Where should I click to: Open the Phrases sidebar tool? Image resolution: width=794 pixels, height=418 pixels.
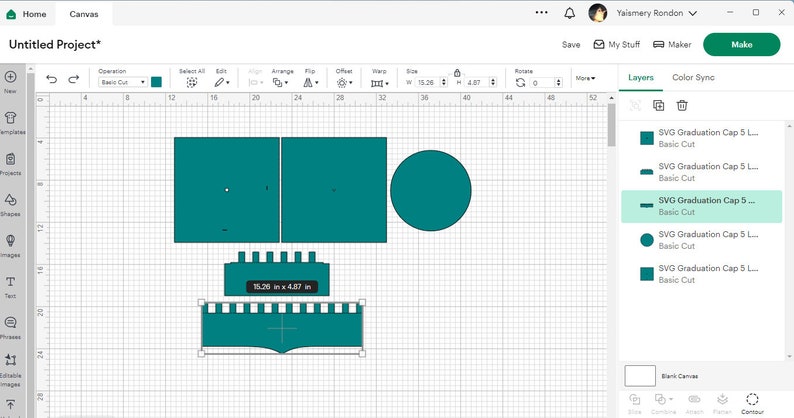click(x=10, y=323)
